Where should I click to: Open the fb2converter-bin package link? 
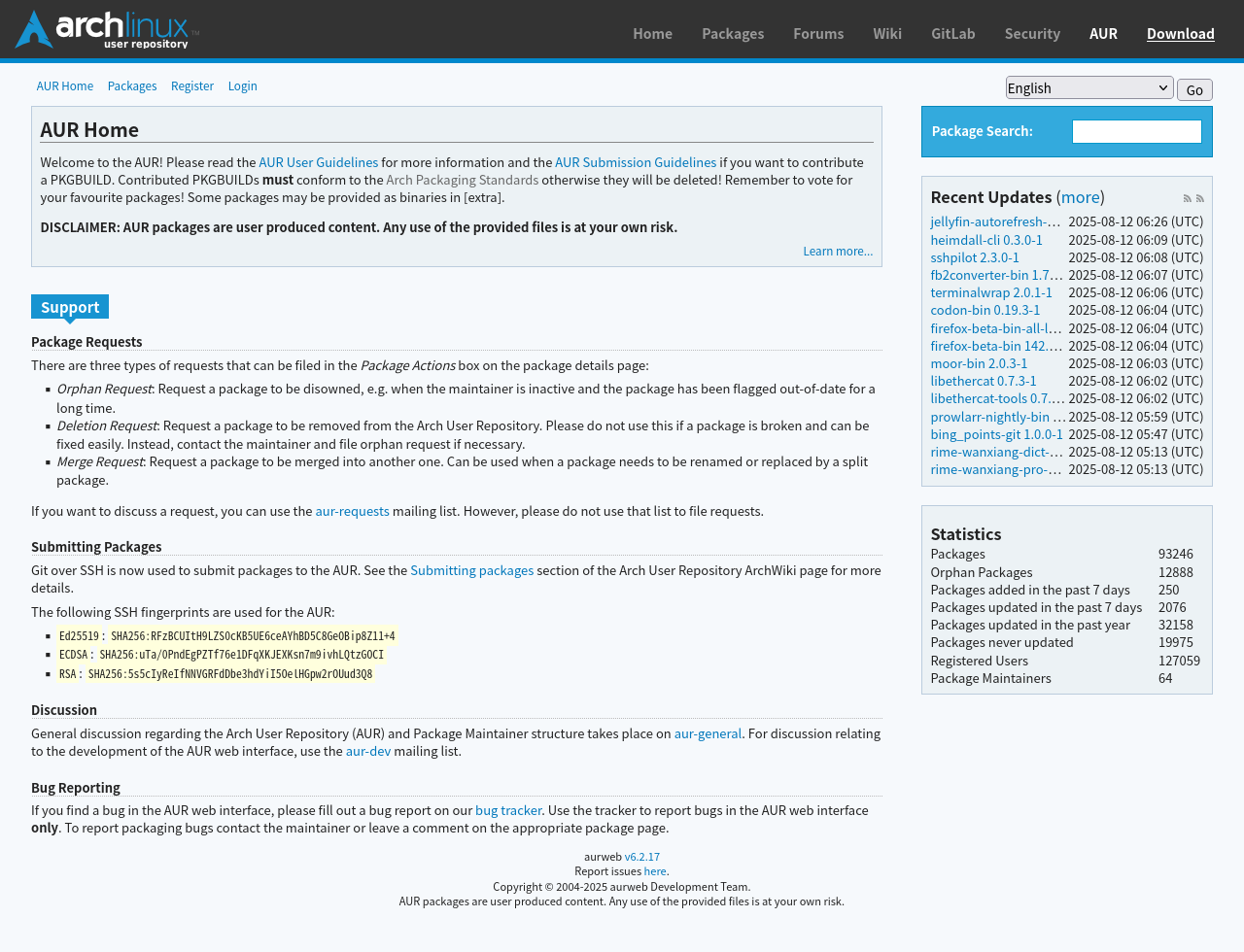tap(997, 275)
